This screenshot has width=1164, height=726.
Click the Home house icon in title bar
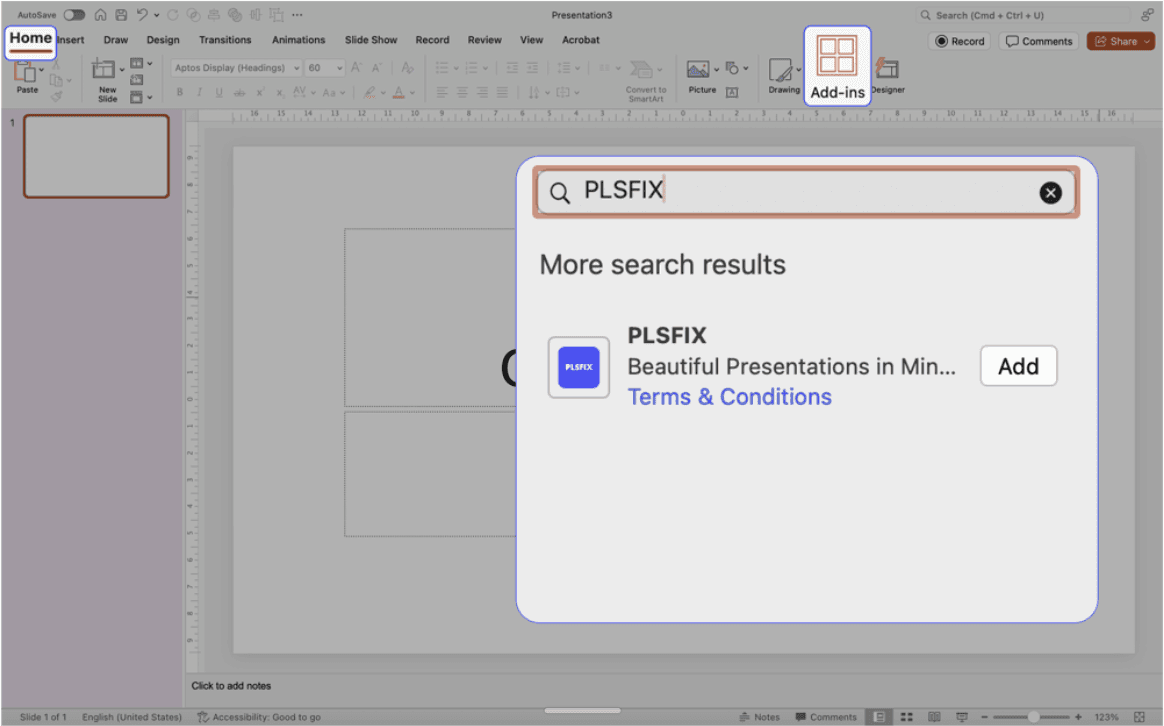click(100, 15)
